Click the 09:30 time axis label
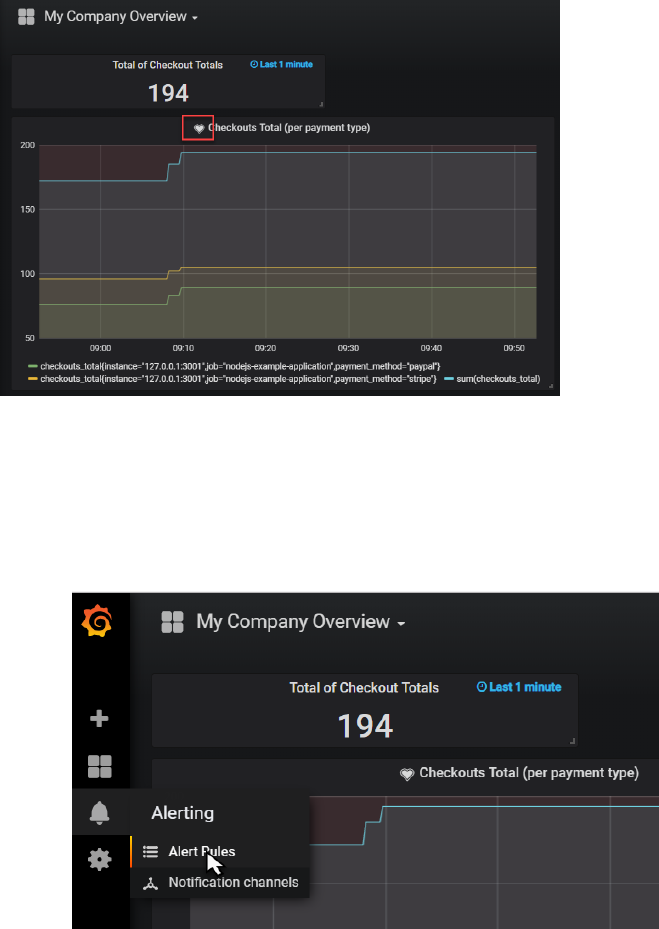 tap(348, 348)
